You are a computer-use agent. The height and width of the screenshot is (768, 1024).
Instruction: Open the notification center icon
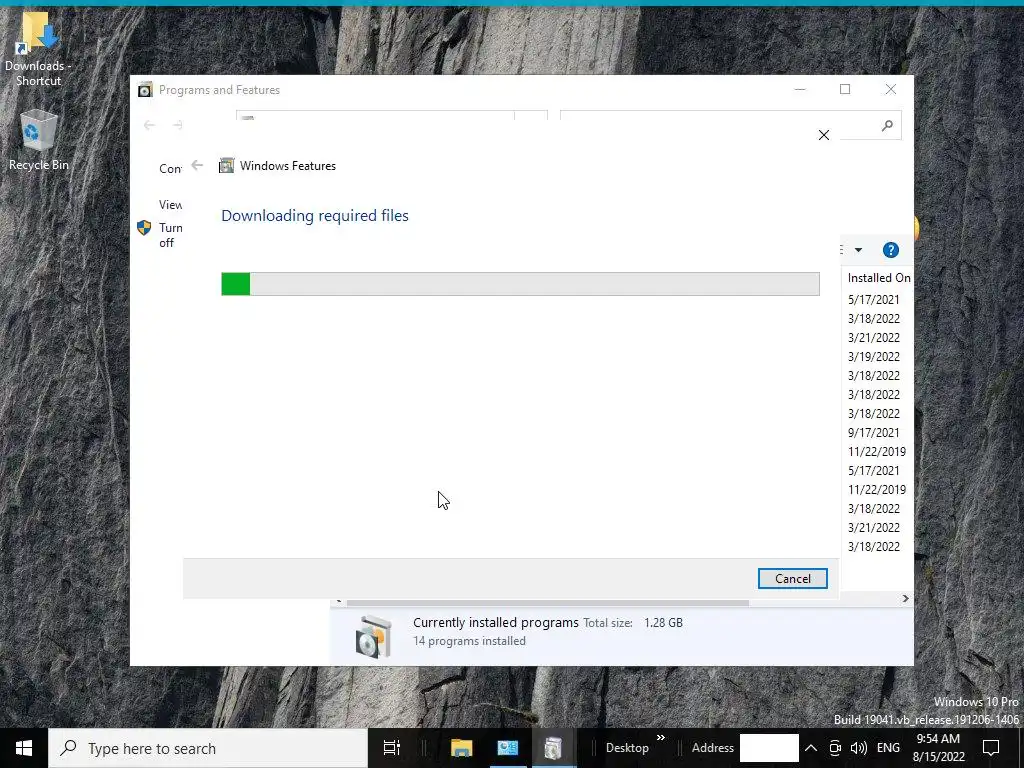point(991,748)
